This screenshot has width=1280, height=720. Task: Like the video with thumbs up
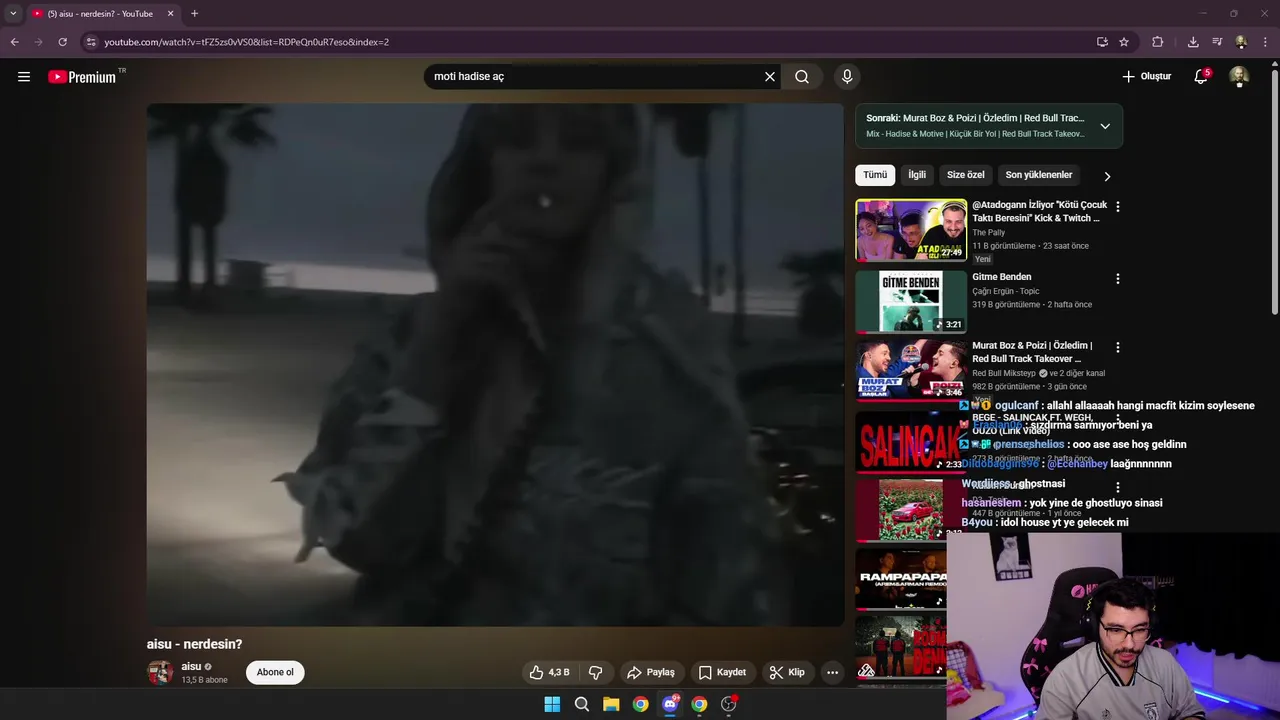coord(549,672)
